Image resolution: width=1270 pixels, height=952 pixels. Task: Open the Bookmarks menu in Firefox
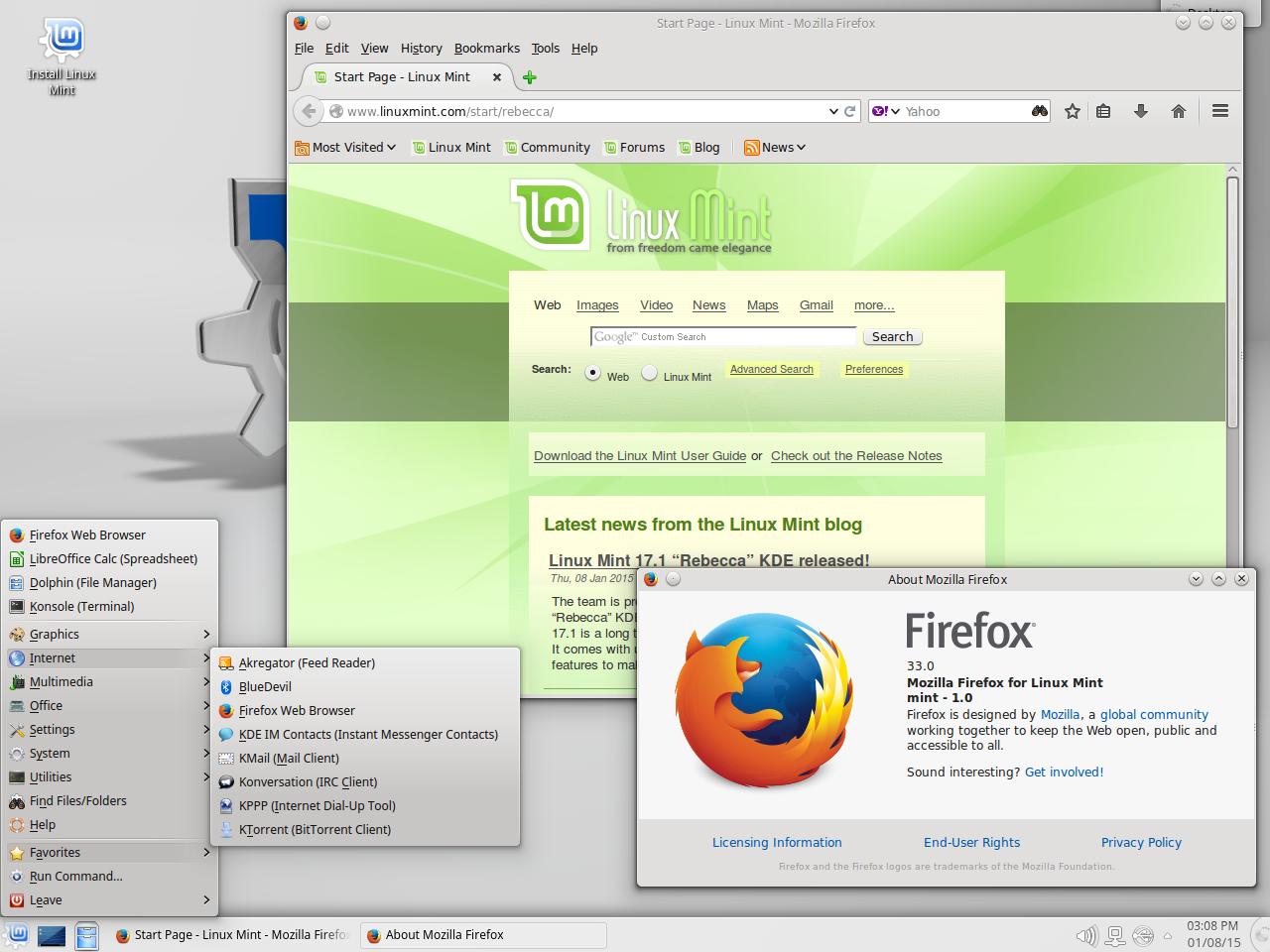click(486, 48)
